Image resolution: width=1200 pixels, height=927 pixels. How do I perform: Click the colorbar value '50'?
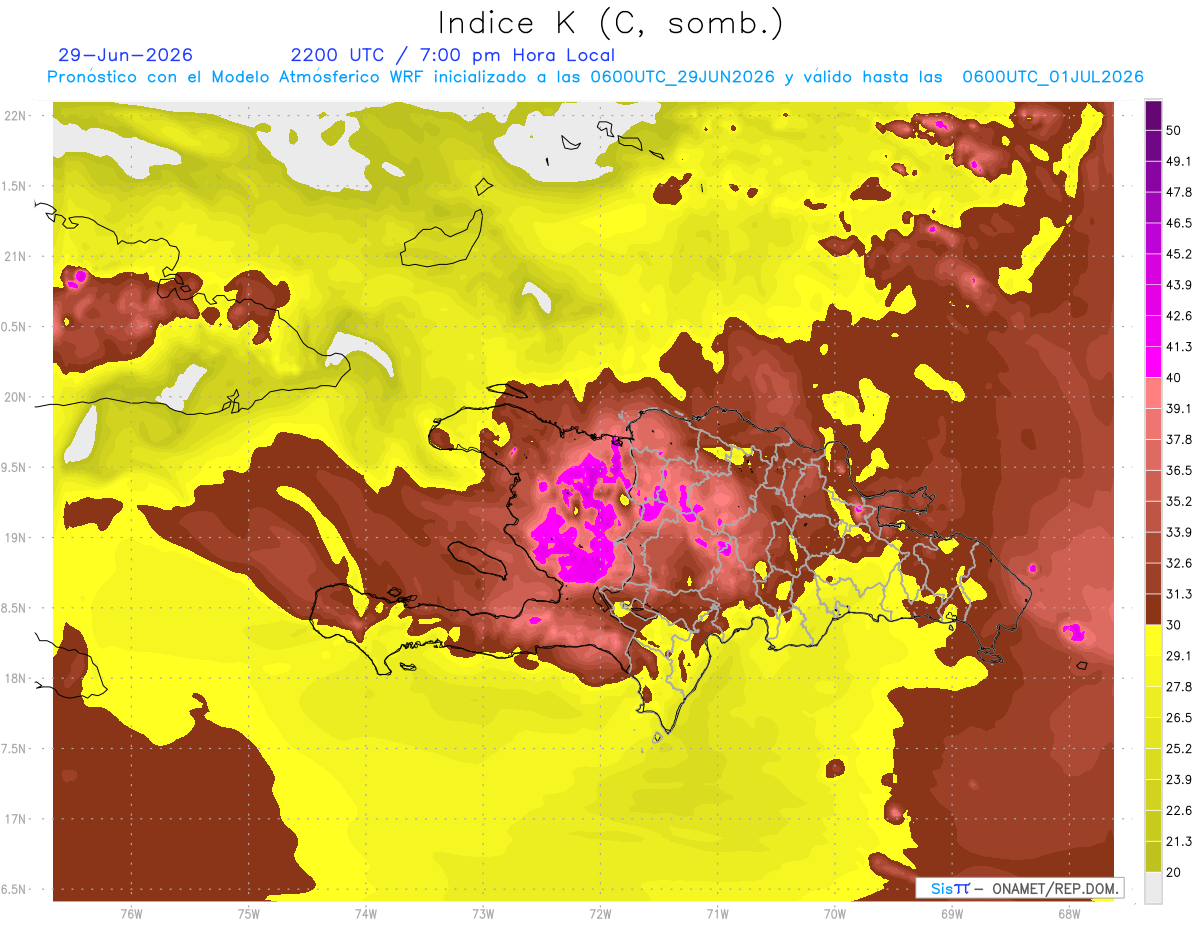(1173, 129)
